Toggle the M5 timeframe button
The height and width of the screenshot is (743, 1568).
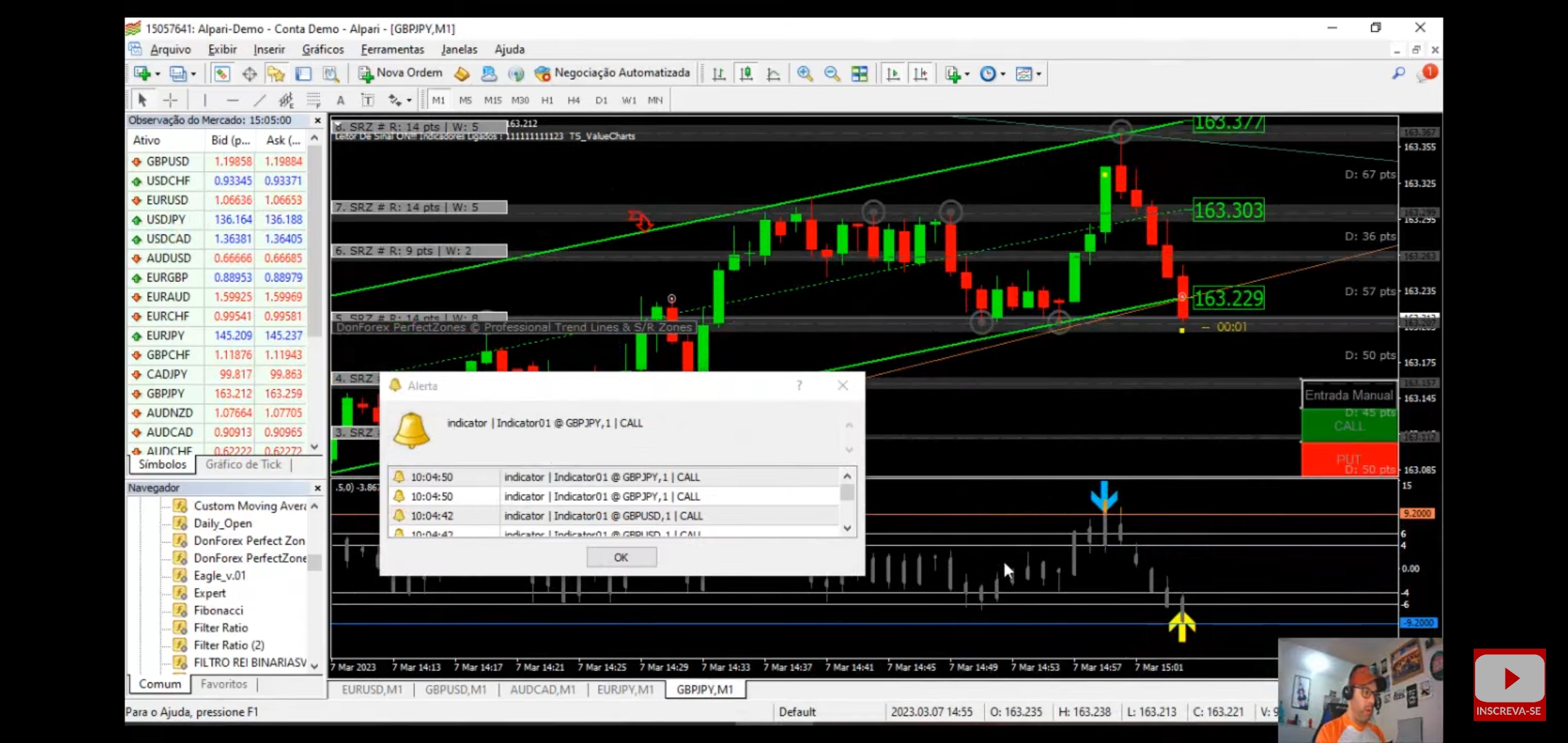pyautogui.click(x=466, y=100)
